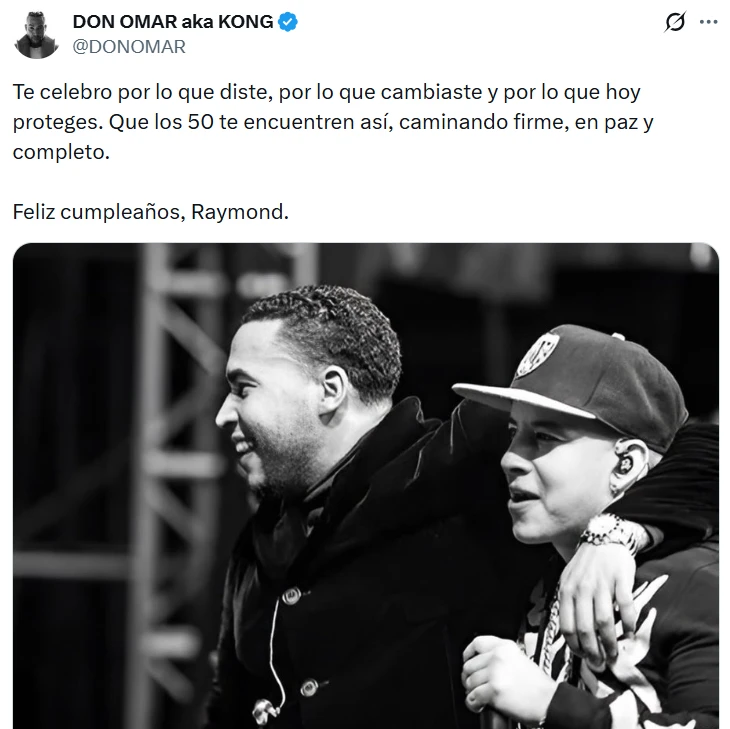Click the upper coat button in photo
730x729 pixels.
tap(291, 595)
